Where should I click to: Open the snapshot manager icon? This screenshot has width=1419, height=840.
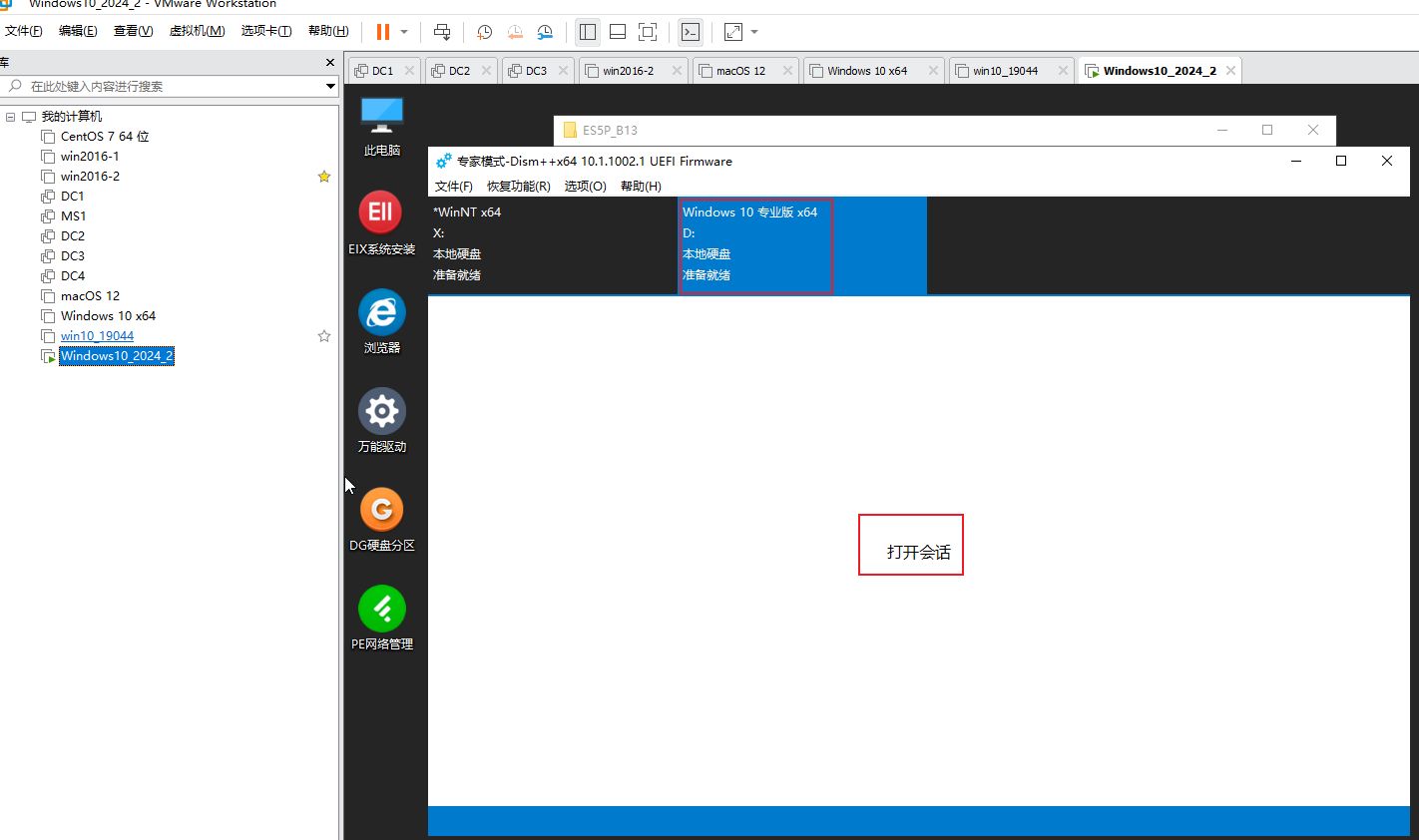coord(545,32)
